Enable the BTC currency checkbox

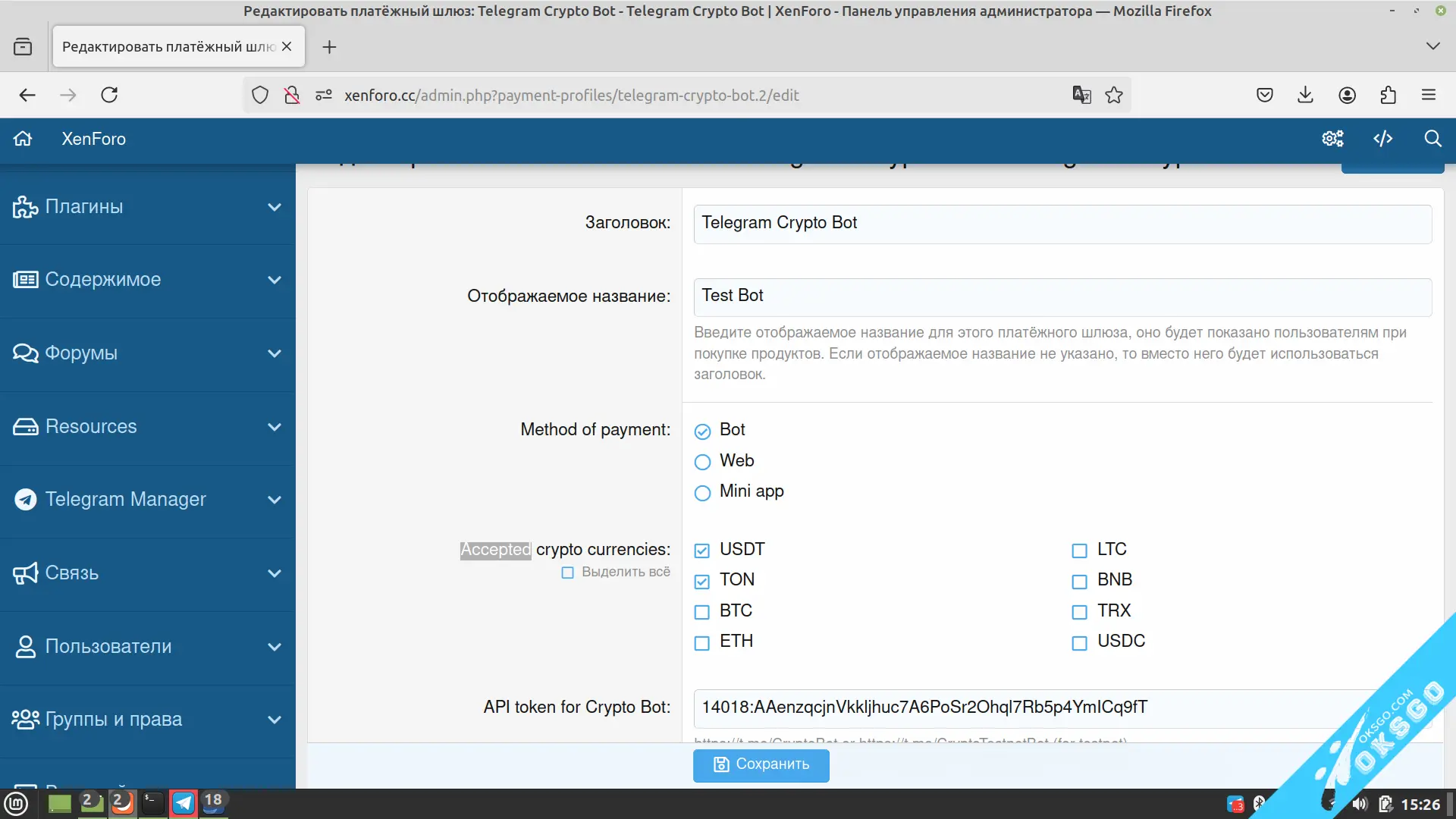702,612
